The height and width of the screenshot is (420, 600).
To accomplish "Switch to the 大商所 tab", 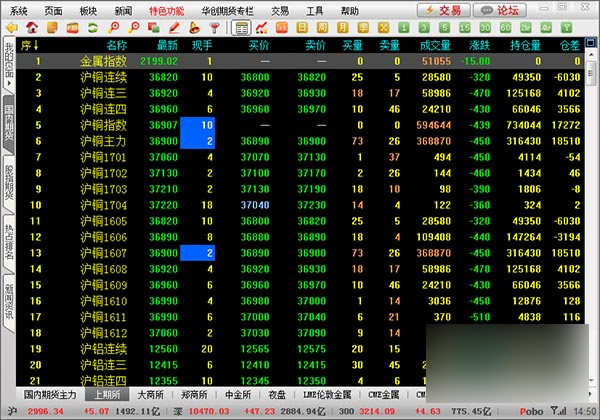I will pos(150,394).
